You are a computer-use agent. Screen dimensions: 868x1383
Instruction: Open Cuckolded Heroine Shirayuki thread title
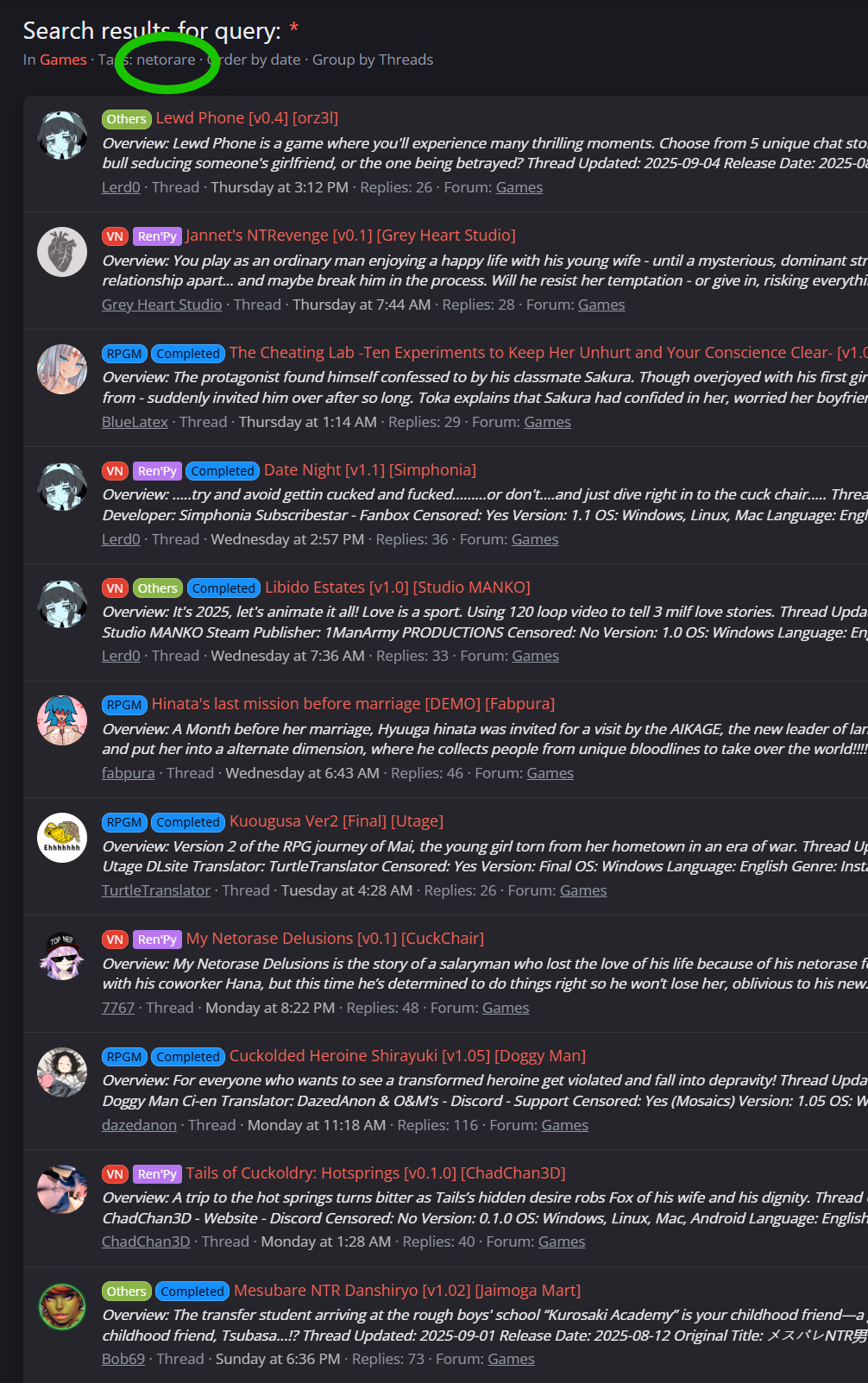(407, 1056)
